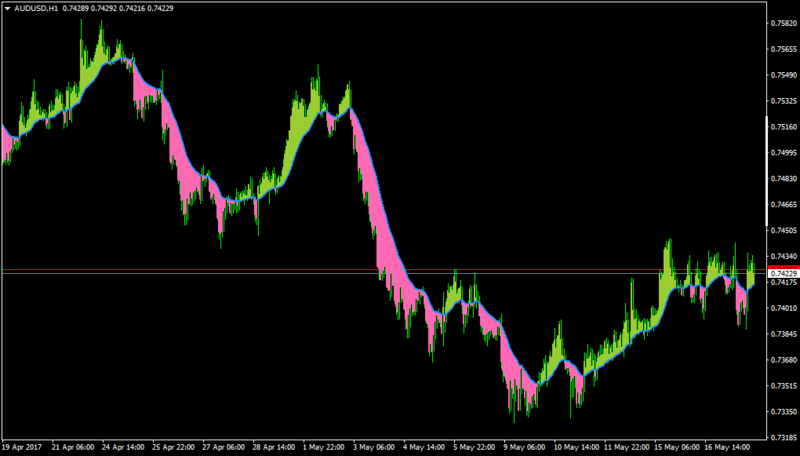Select the 0.75325 price scale label
The height and width of the screenshot is (456, 800).
[784, 101]
